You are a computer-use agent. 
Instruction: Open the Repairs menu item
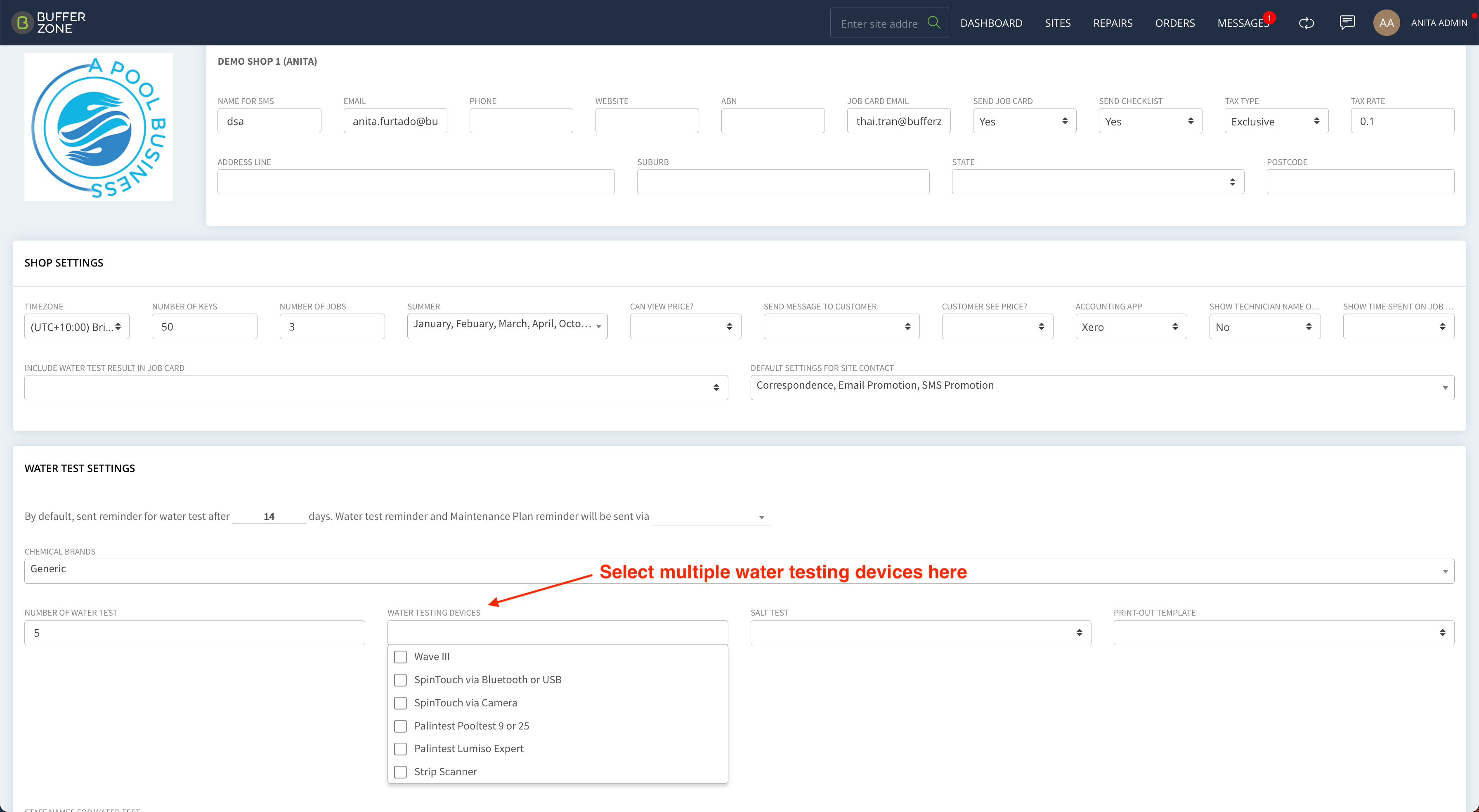click(x=1113, y=23)
